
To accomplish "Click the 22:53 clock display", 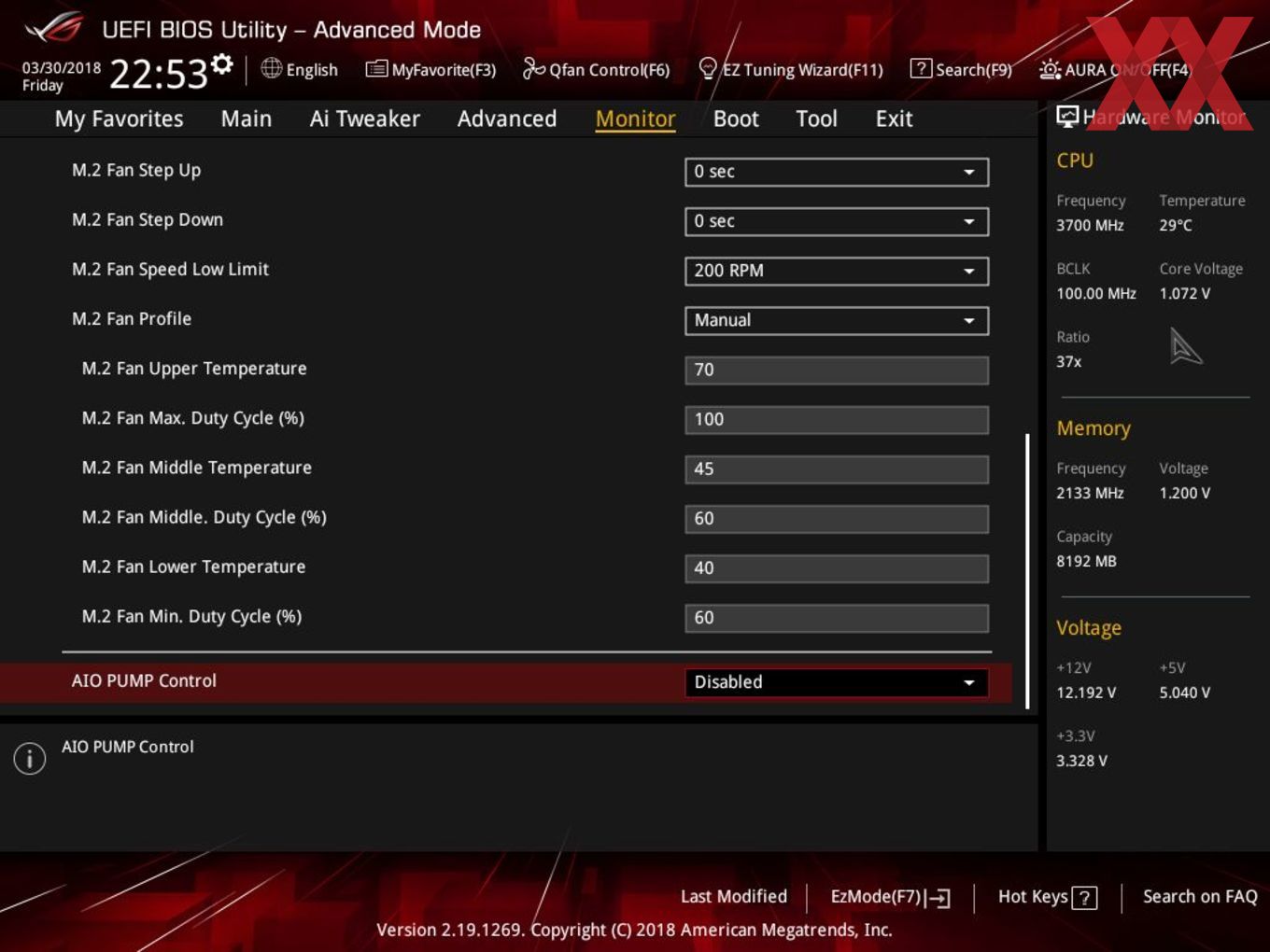I will 158,74.
